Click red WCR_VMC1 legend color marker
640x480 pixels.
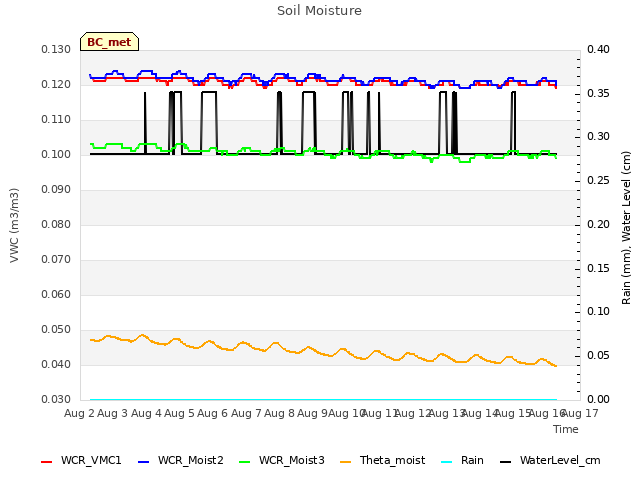pyautogui.click(x=47, y=462)
